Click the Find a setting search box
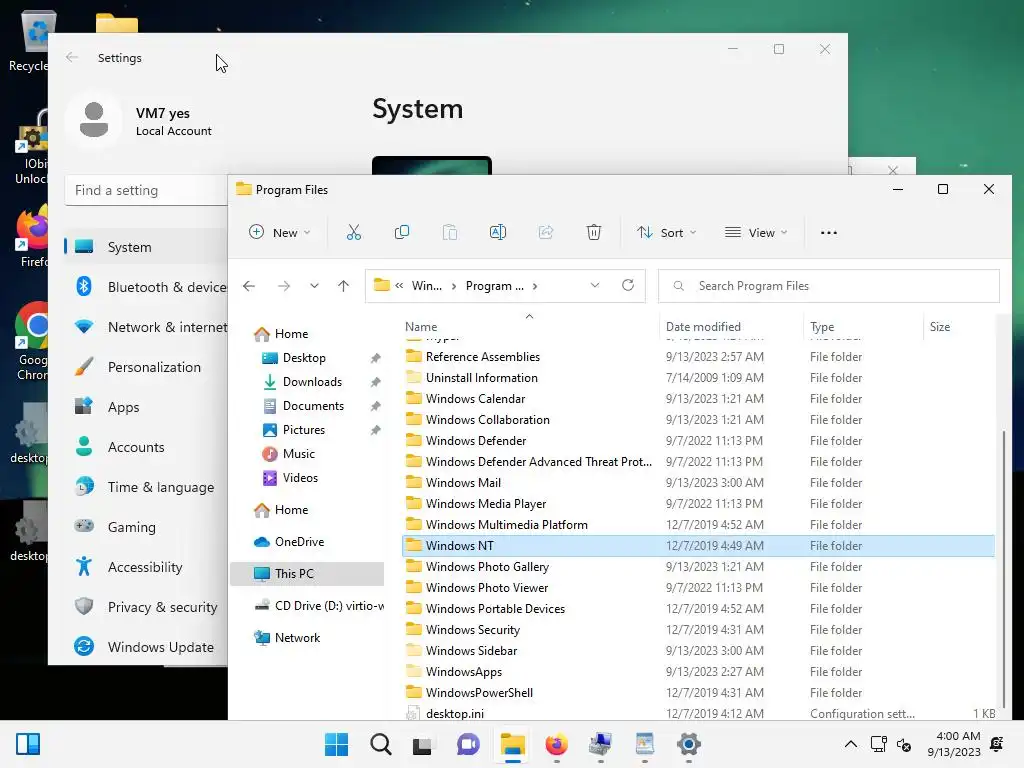The width and height of the screenshot is (1024, 768). [146, 190]
